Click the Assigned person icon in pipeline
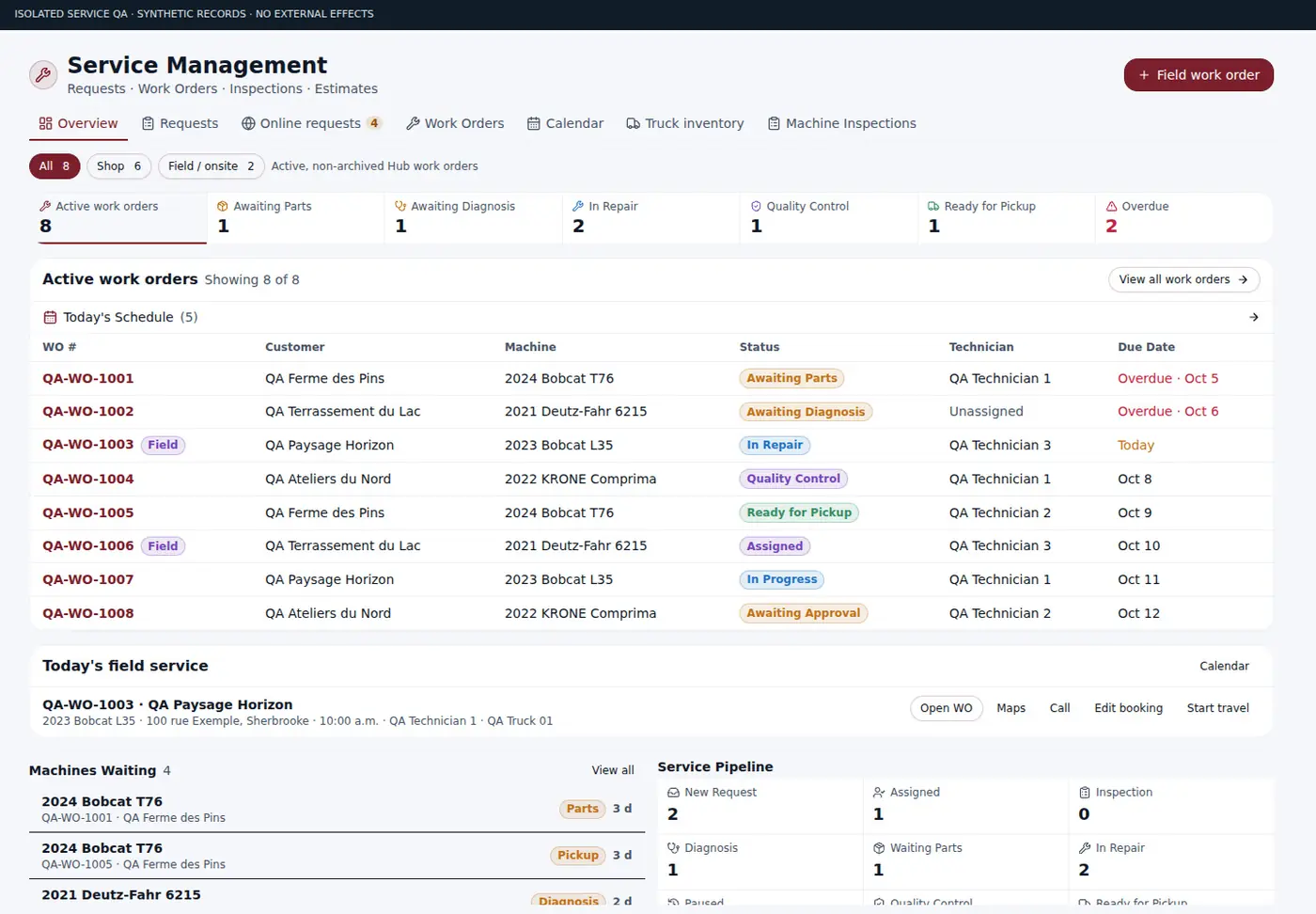 879,793
